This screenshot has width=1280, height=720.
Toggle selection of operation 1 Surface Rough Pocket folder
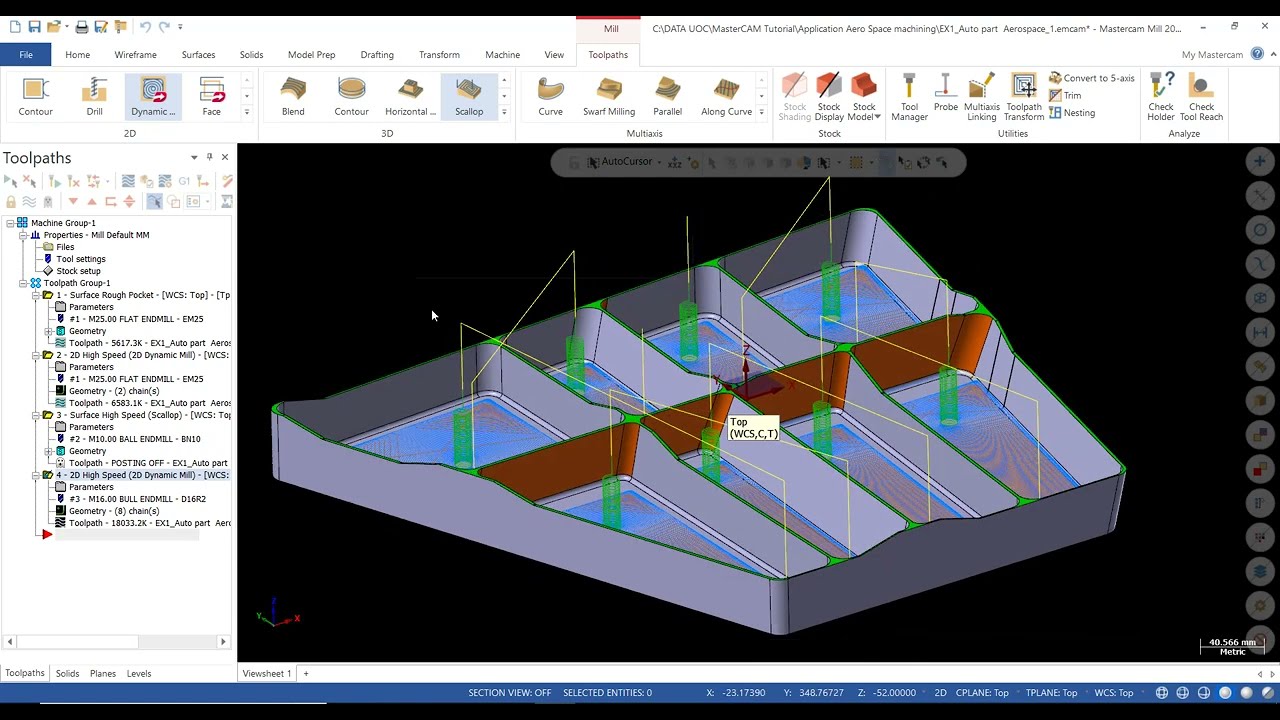[x=47, y=295]
